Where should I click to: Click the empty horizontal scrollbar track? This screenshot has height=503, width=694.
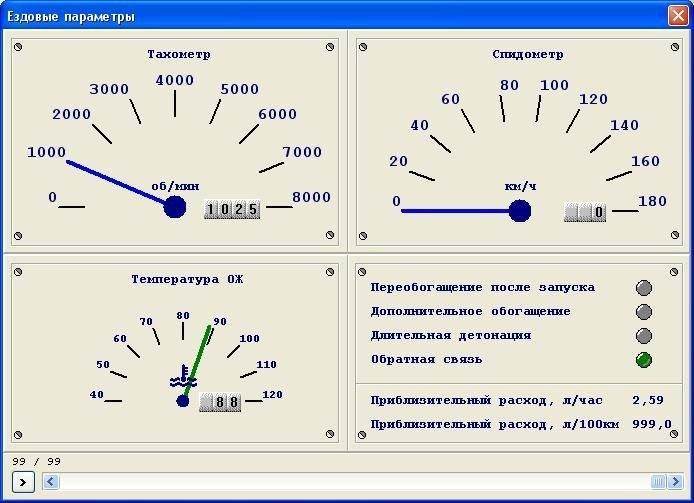point(350,482)
